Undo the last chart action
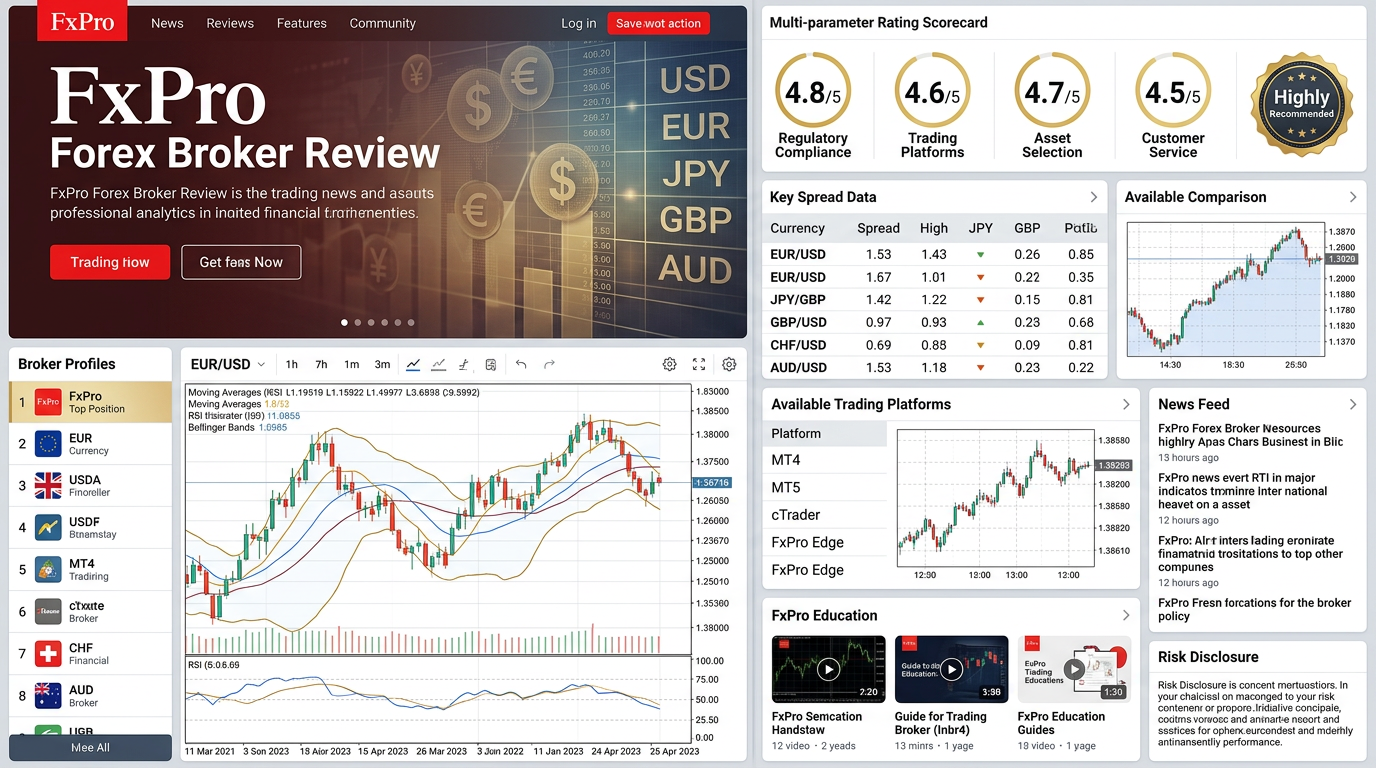The width and height of the screenshot is (1376, 768). click(x=521, y=364)
